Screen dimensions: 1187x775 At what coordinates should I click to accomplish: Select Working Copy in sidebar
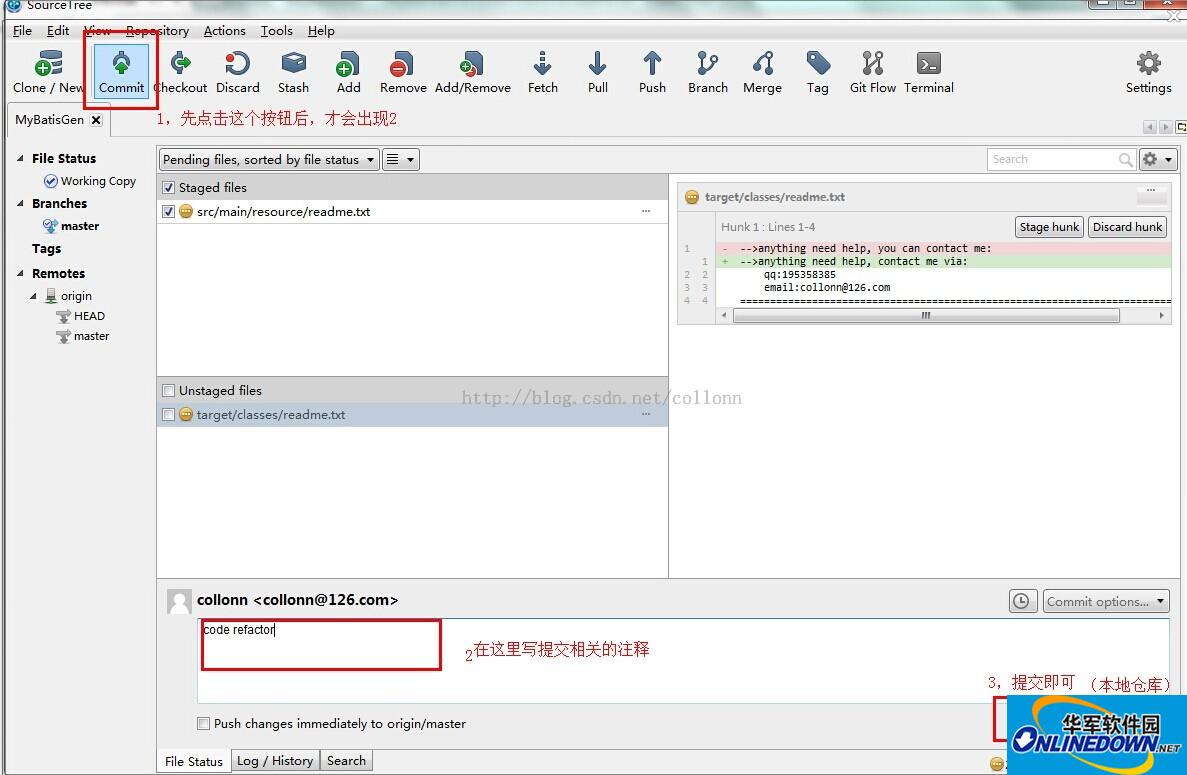90,181
